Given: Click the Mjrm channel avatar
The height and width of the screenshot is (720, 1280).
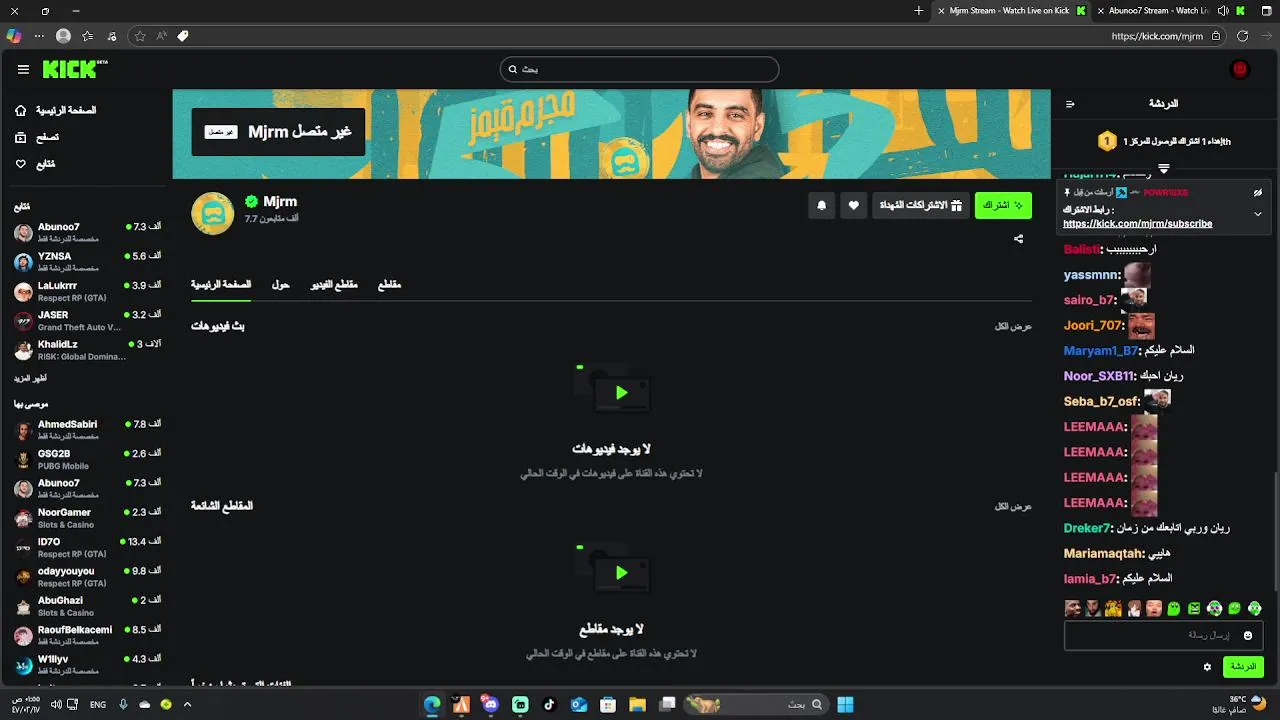Looking at the screenshot, I should coord(213,213).
